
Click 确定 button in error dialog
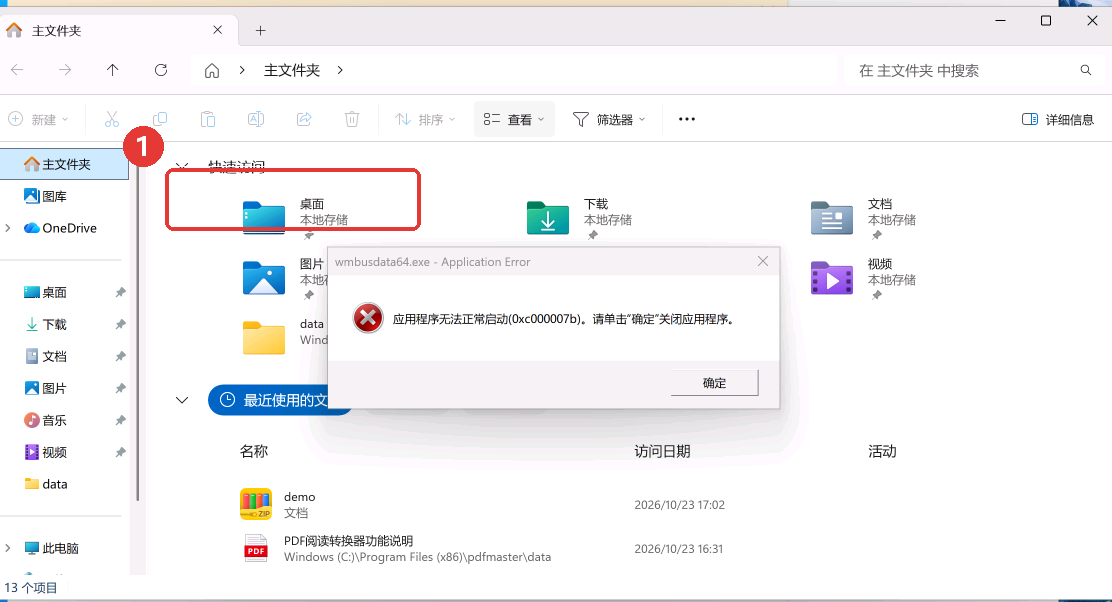pyautogui.click(x=714, y=383)
